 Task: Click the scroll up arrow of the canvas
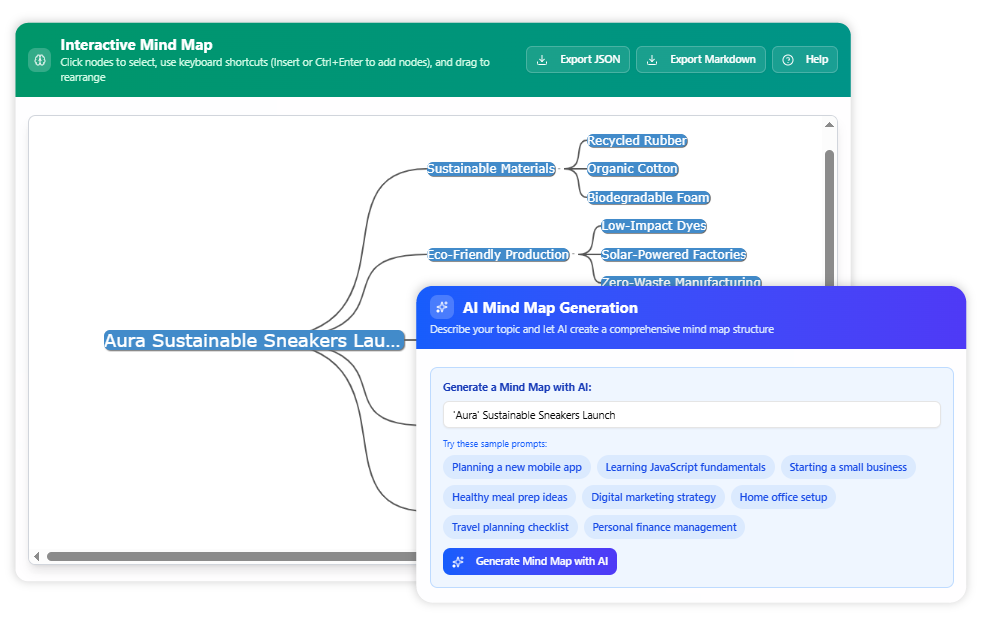[x=829, y=125]
